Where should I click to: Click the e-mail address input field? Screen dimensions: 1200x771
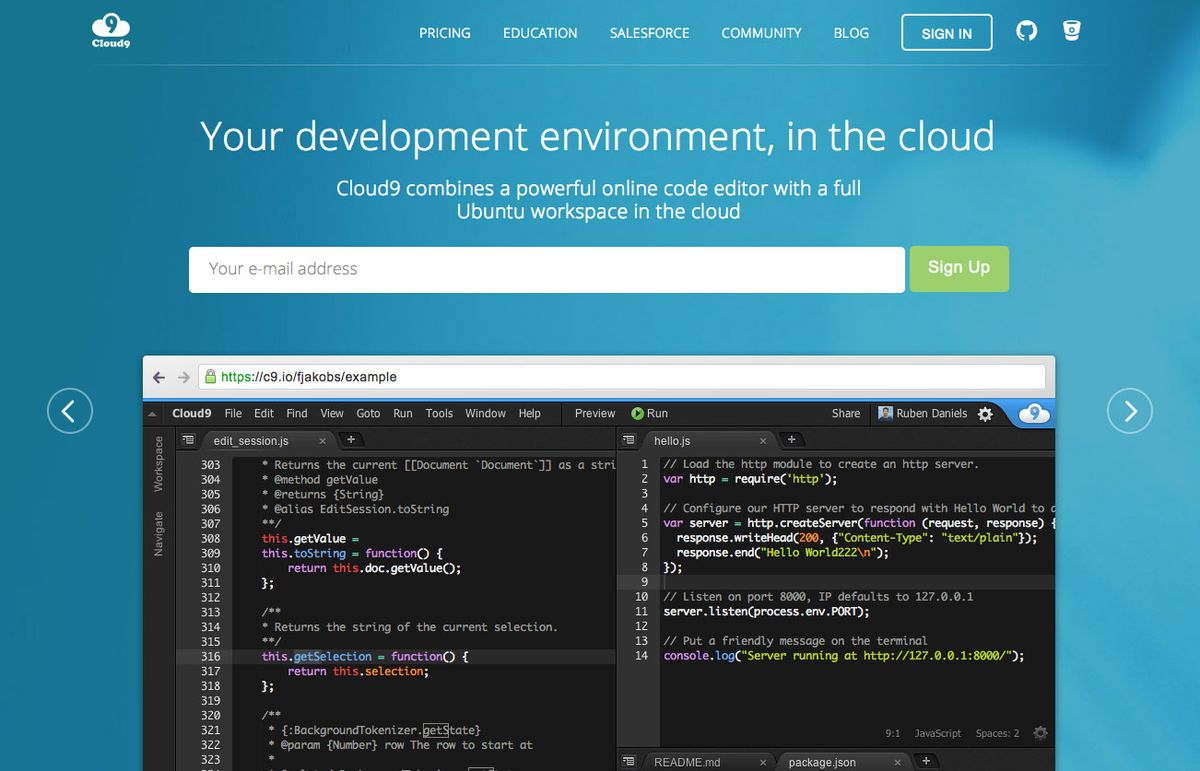(x=546, y=269)
